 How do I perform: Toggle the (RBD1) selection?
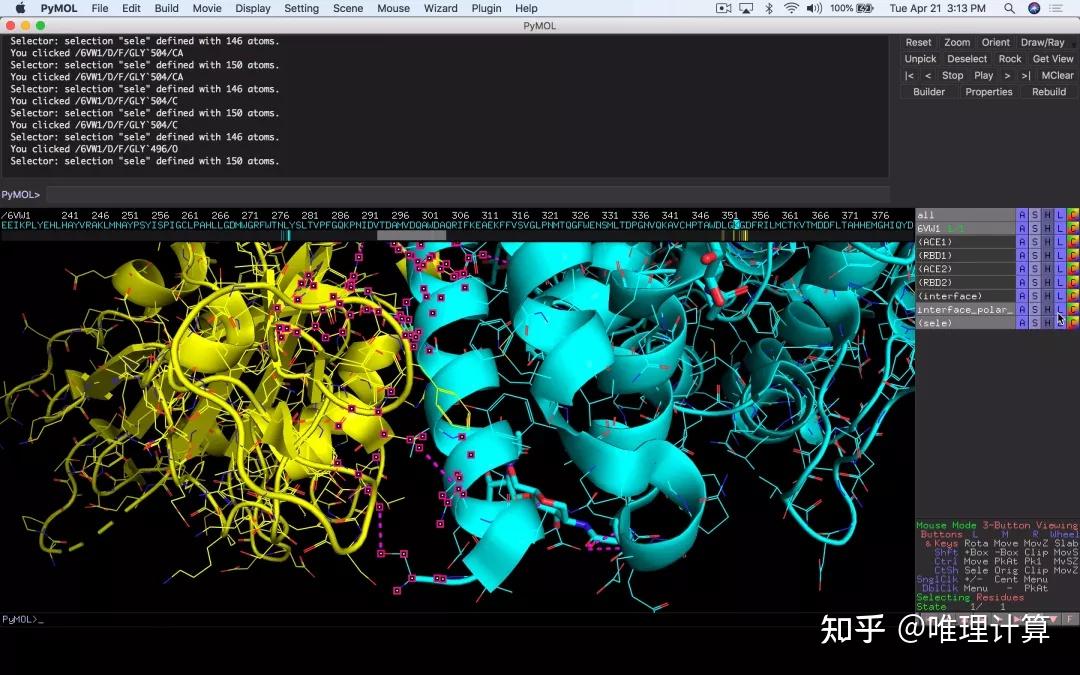(965, 256)
